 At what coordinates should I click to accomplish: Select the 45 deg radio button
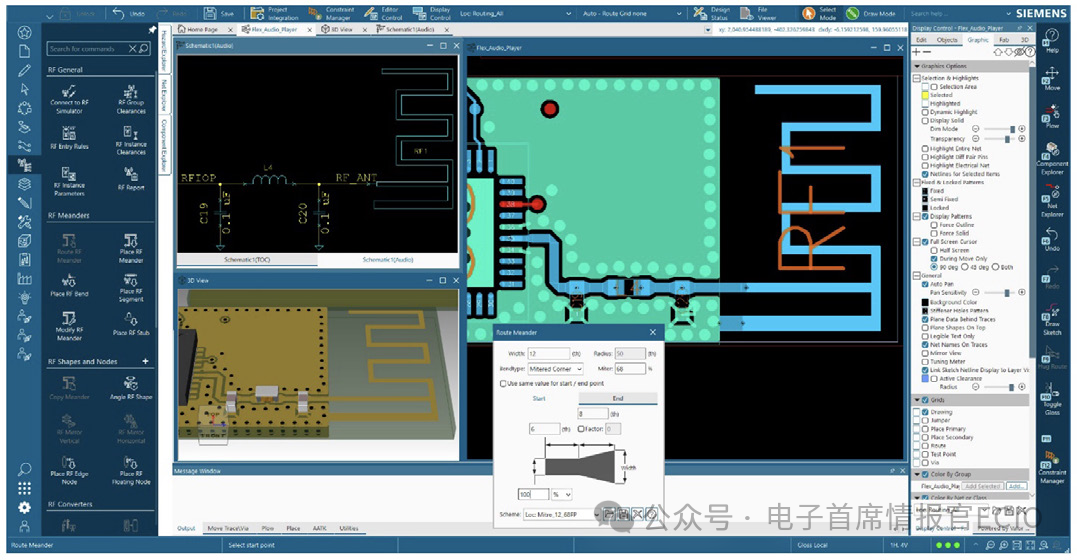(x=965, y=267)
